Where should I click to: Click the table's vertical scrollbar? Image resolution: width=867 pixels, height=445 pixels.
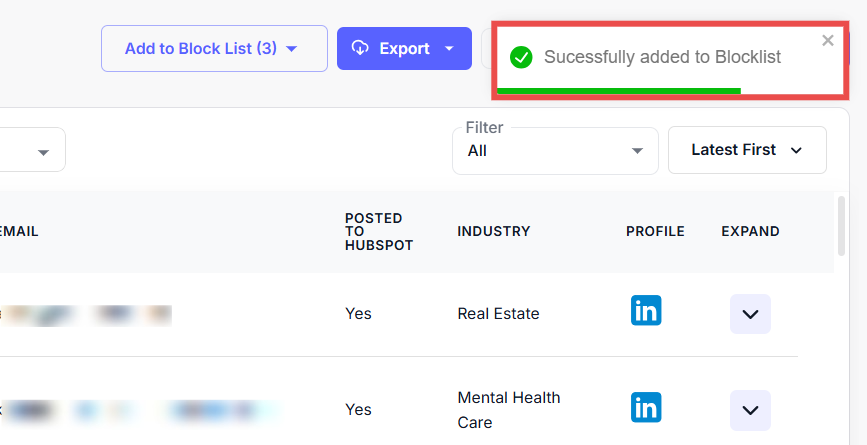[842, 230]
